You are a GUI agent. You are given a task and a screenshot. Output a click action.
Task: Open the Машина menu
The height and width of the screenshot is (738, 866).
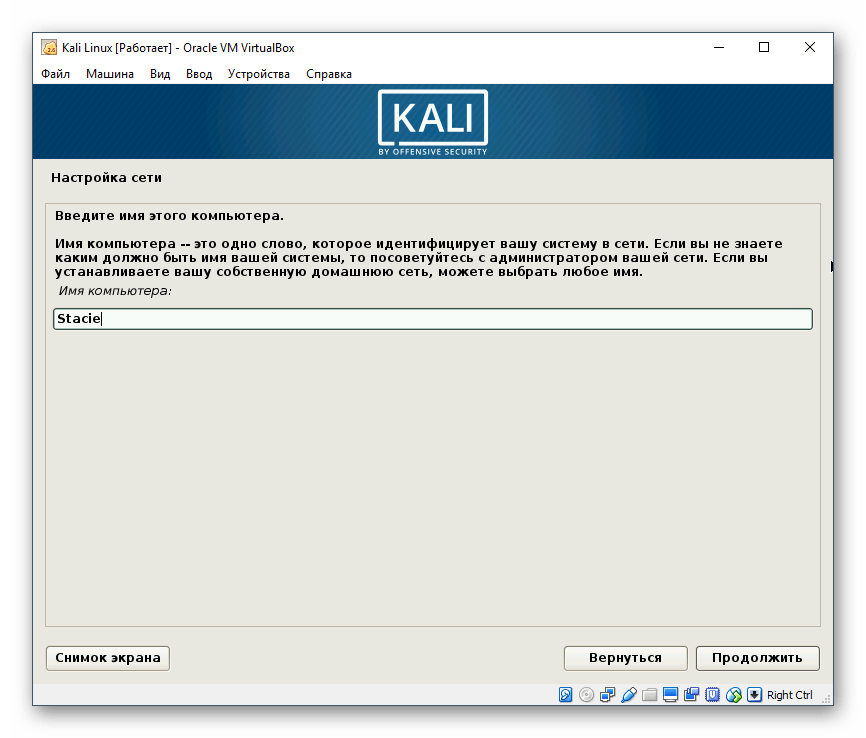[x=111, y=74]
